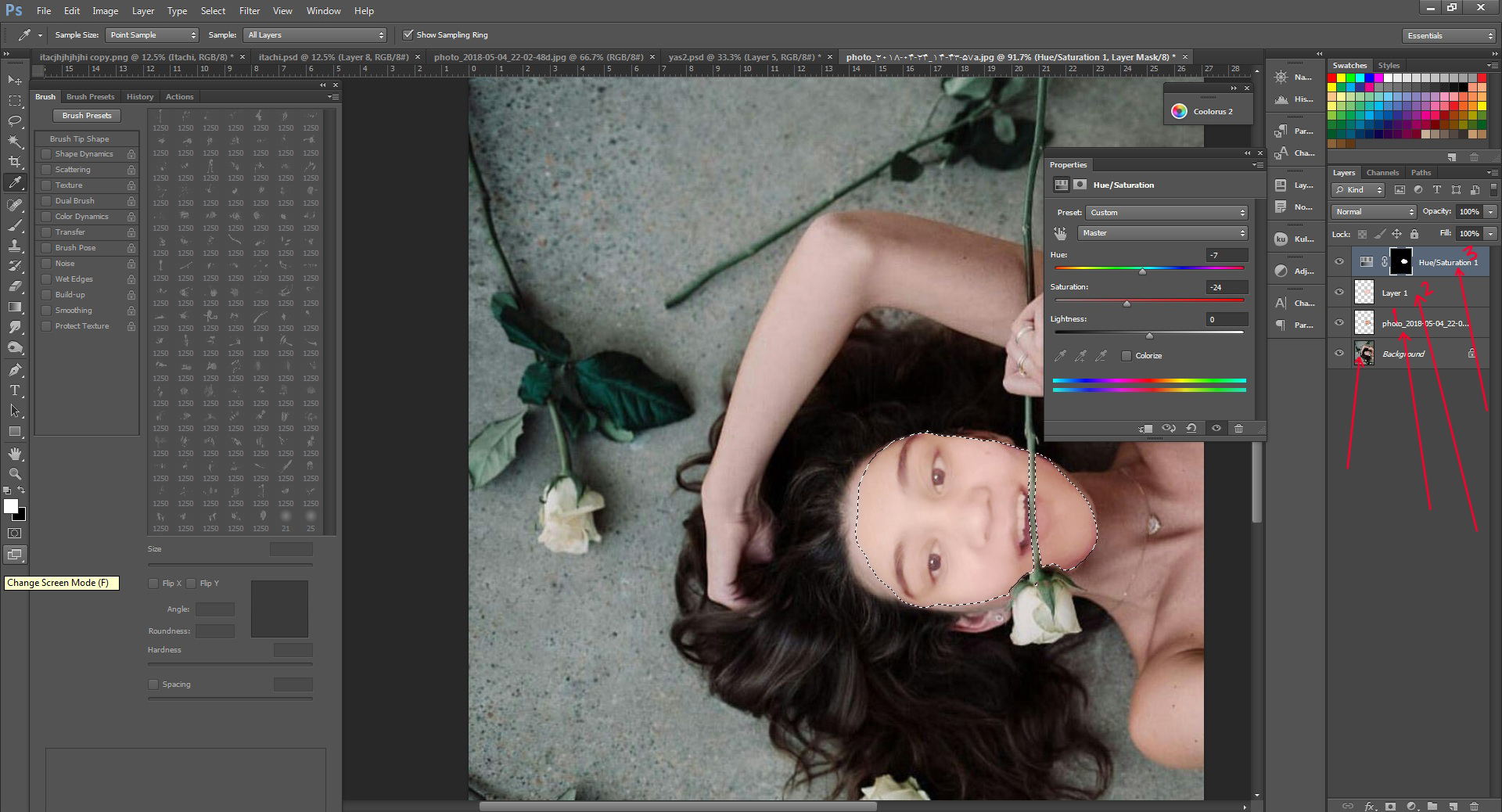Viewport: 1502px width, 812px height.
Task: Enable Smoothing checkbox
Action: tap(46, 311)
